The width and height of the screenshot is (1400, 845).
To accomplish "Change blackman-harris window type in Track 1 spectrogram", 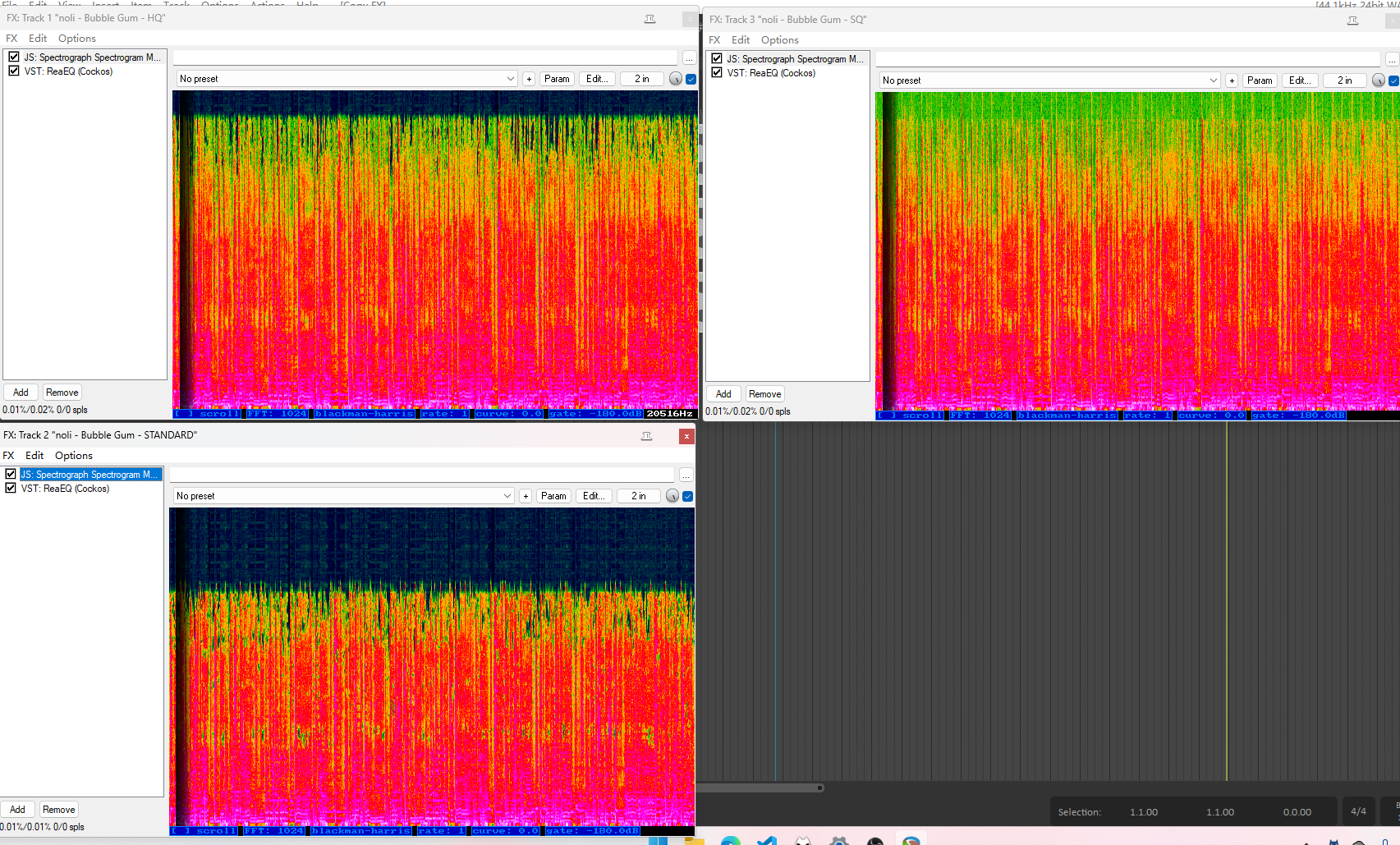I will point(364,414).
